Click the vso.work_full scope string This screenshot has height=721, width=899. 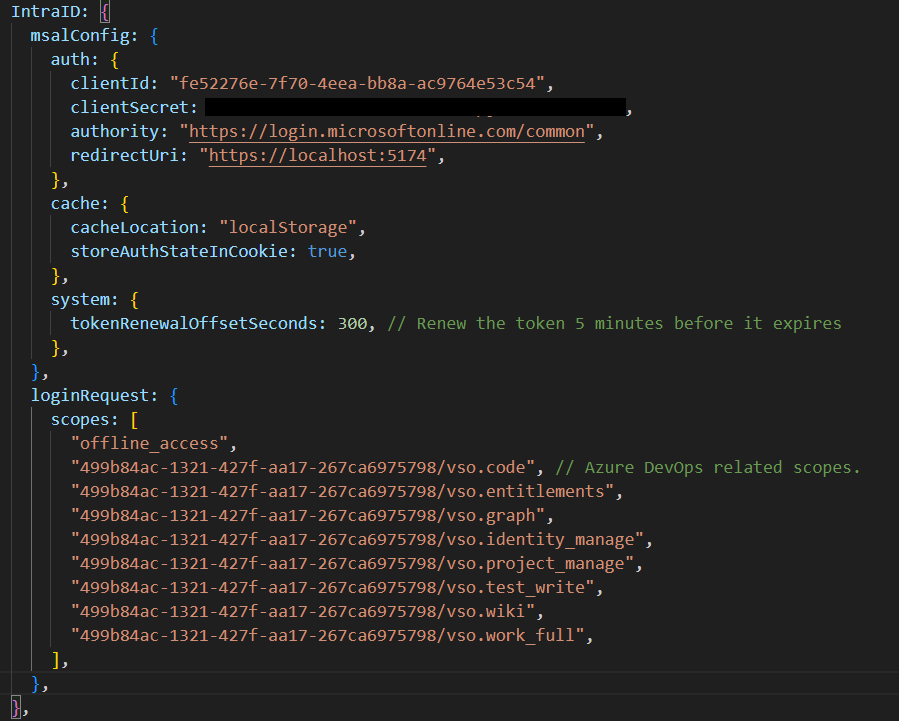pos(327,636)
